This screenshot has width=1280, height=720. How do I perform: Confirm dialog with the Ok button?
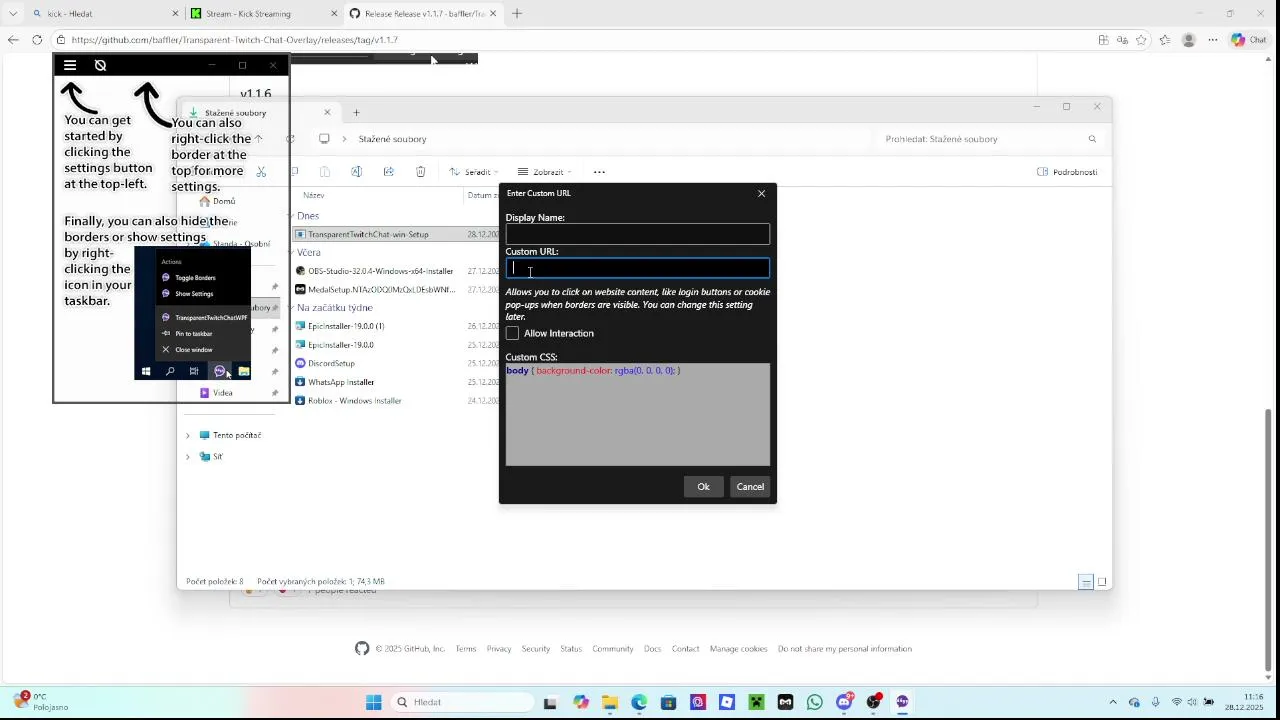(x=703, y=487)
